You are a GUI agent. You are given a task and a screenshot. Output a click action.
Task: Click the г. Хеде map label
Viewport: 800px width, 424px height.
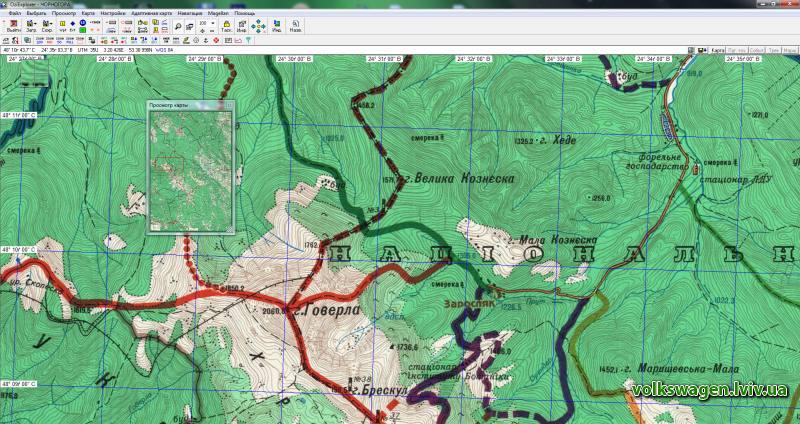click(x=559, y=140)
